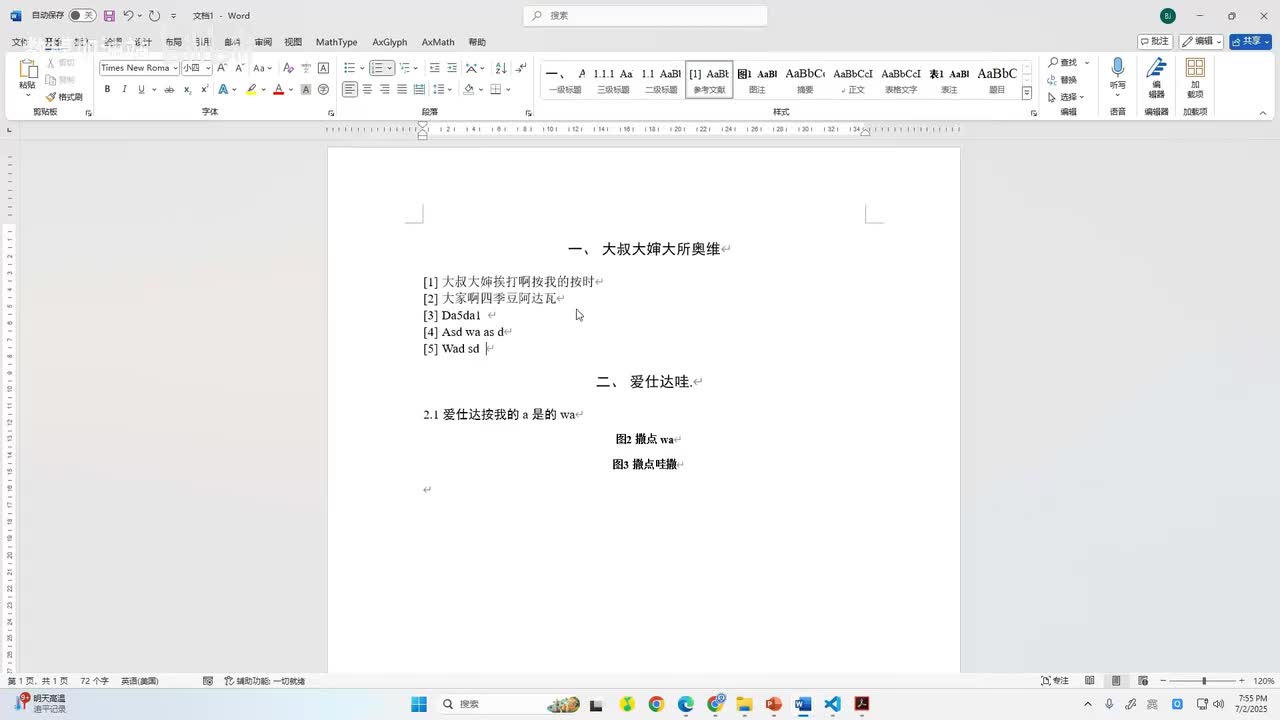Toggle Subscript formatting
Viewport: 1280px width, 720px height.
click(187, 89)
